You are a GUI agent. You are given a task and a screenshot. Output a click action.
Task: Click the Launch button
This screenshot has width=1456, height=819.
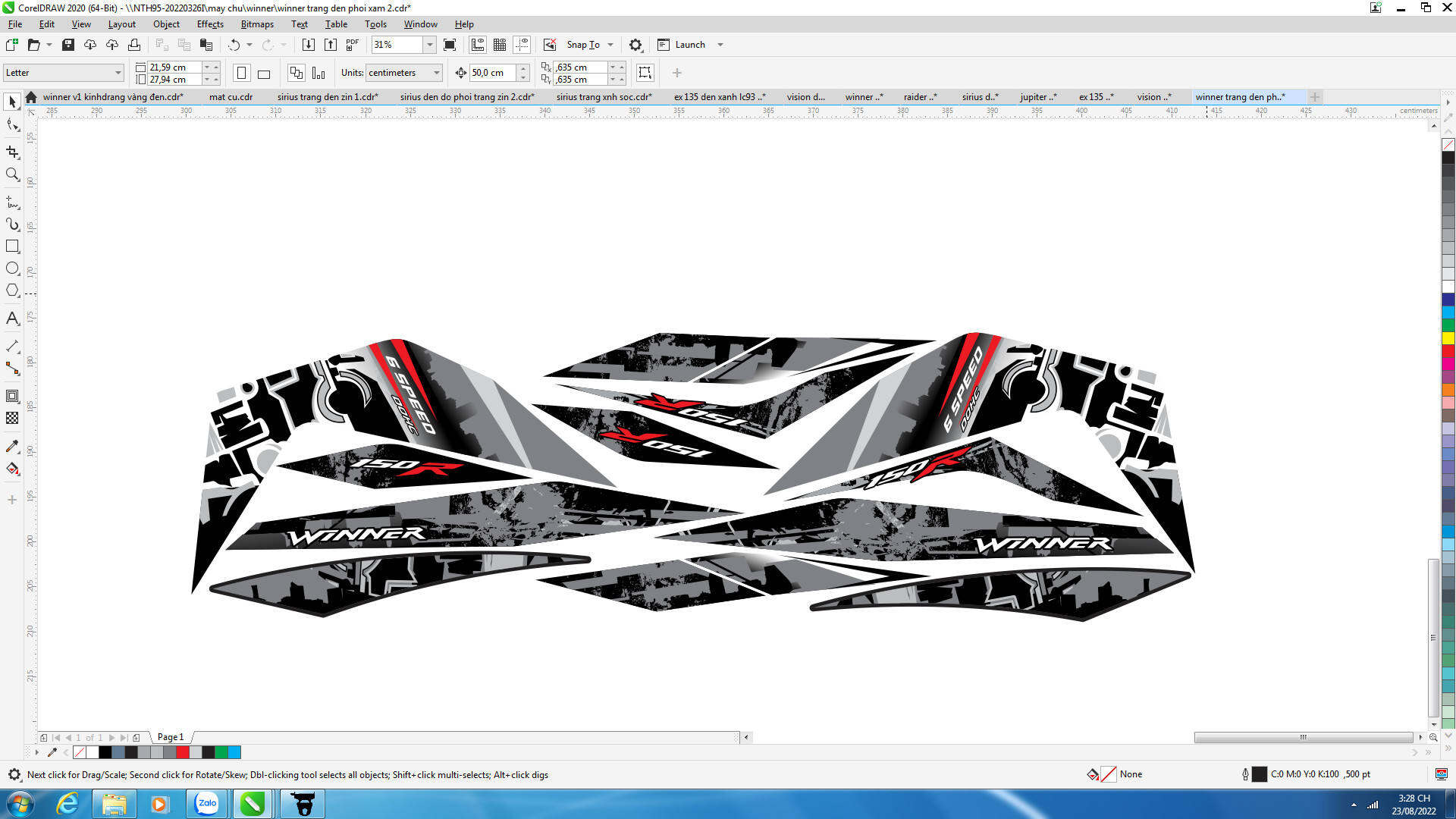(x=689, y=45)
